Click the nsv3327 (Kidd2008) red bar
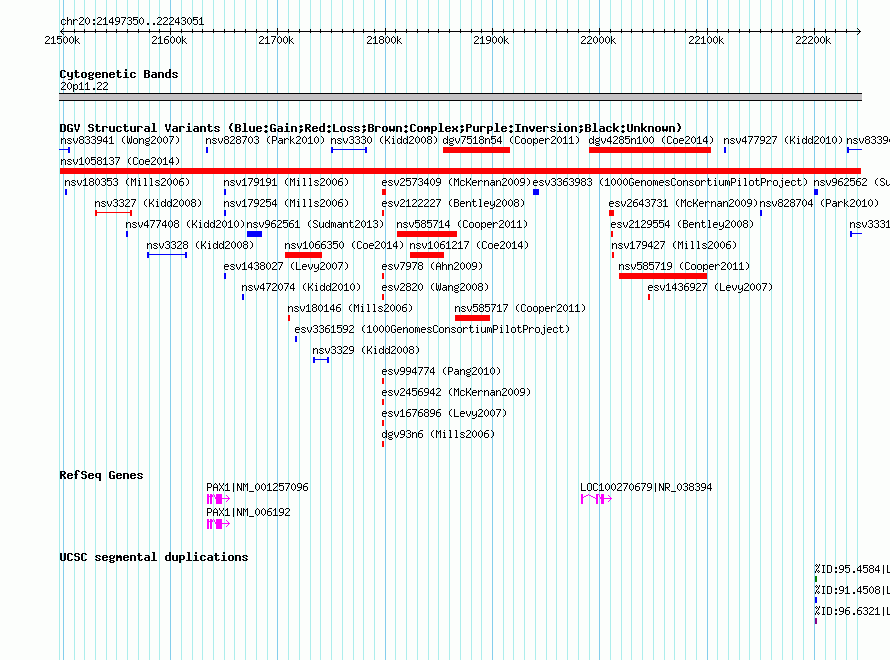The height and width of the screenshot is (660, 890). (114, 213)
